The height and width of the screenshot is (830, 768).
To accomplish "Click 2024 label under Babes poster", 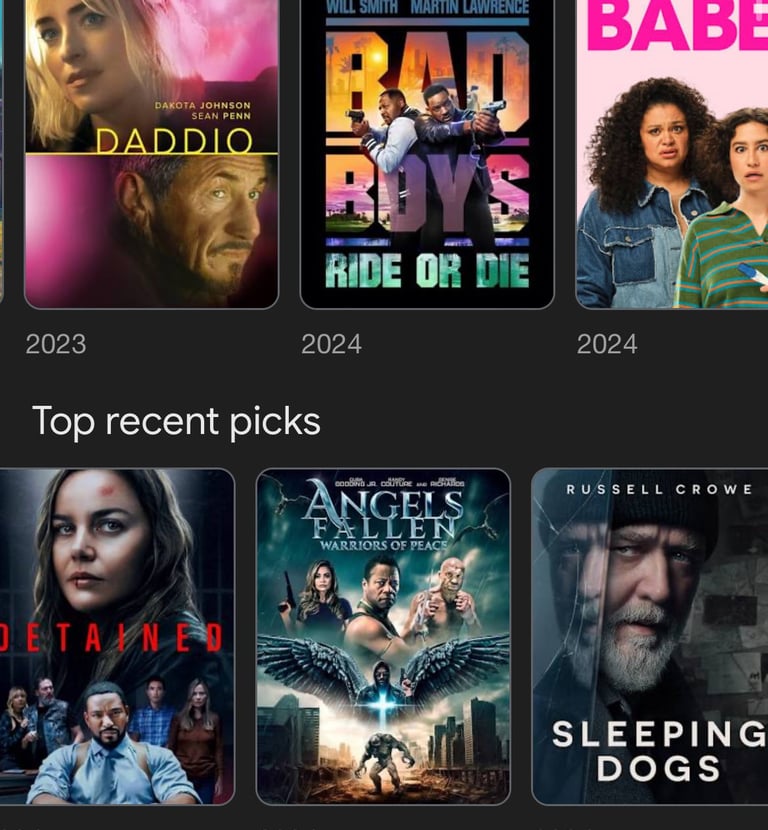I will click(607, 344).
